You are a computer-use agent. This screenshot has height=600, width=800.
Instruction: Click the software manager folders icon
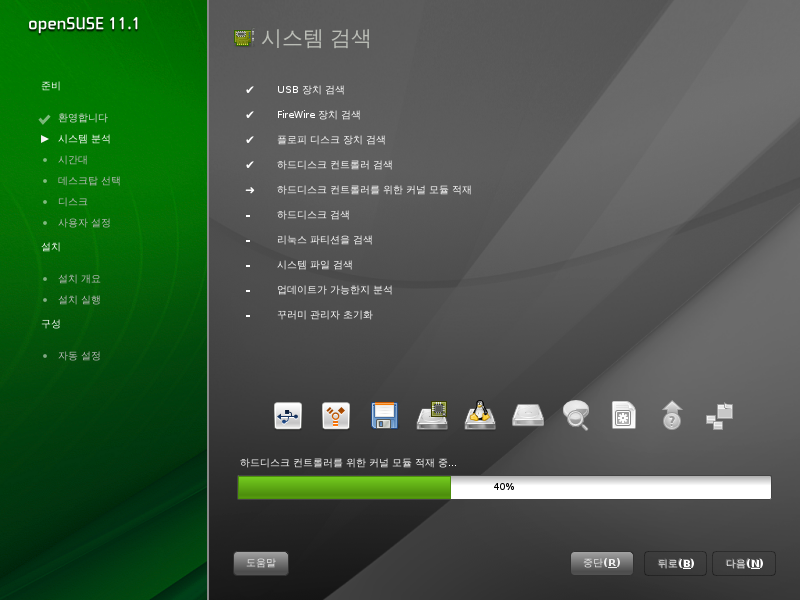click(x=720, y=416)
